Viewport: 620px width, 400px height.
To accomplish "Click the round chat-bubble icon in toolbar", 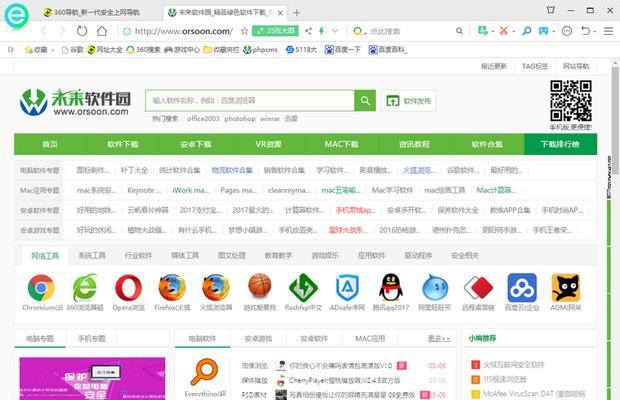I will [x=567, y=30].
